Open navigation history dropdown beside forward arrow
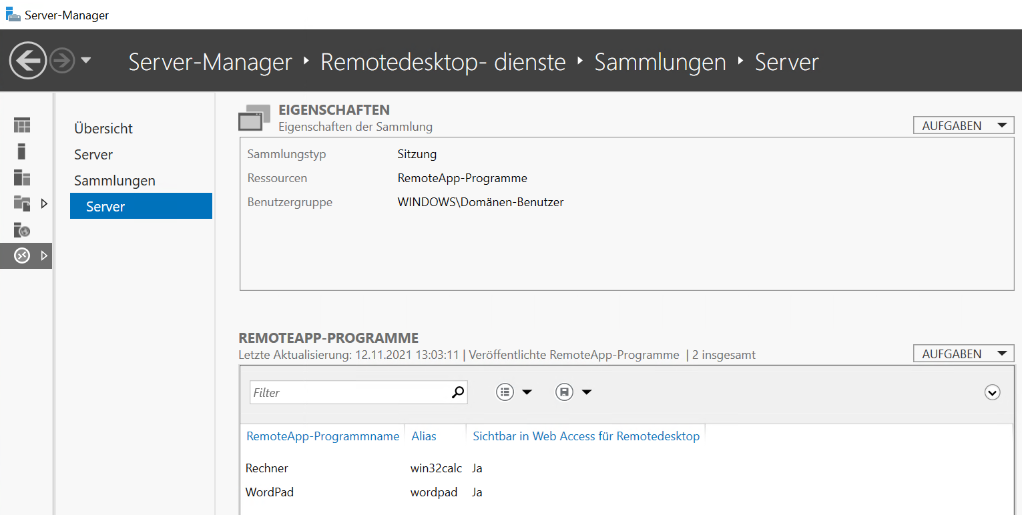The width and height of the screenshot is (1022, 515). tap(86, 61)
